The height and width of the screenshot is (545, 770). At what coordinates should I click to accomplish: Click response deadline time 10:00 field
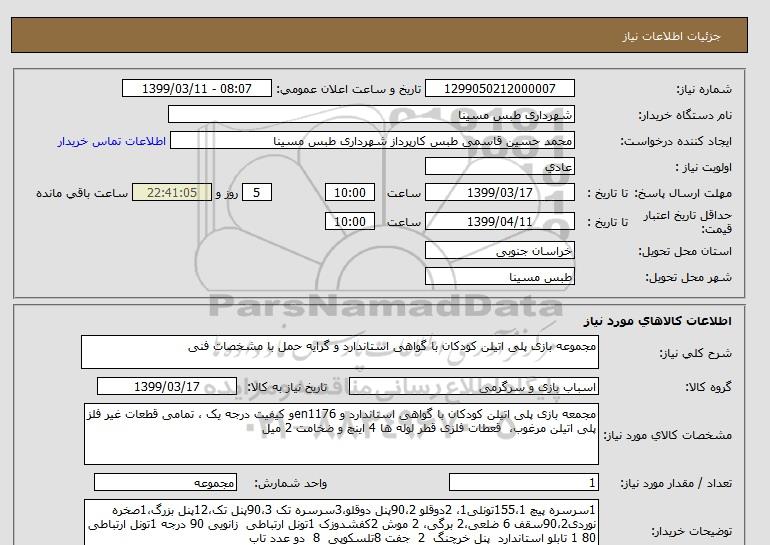[350, 192]
